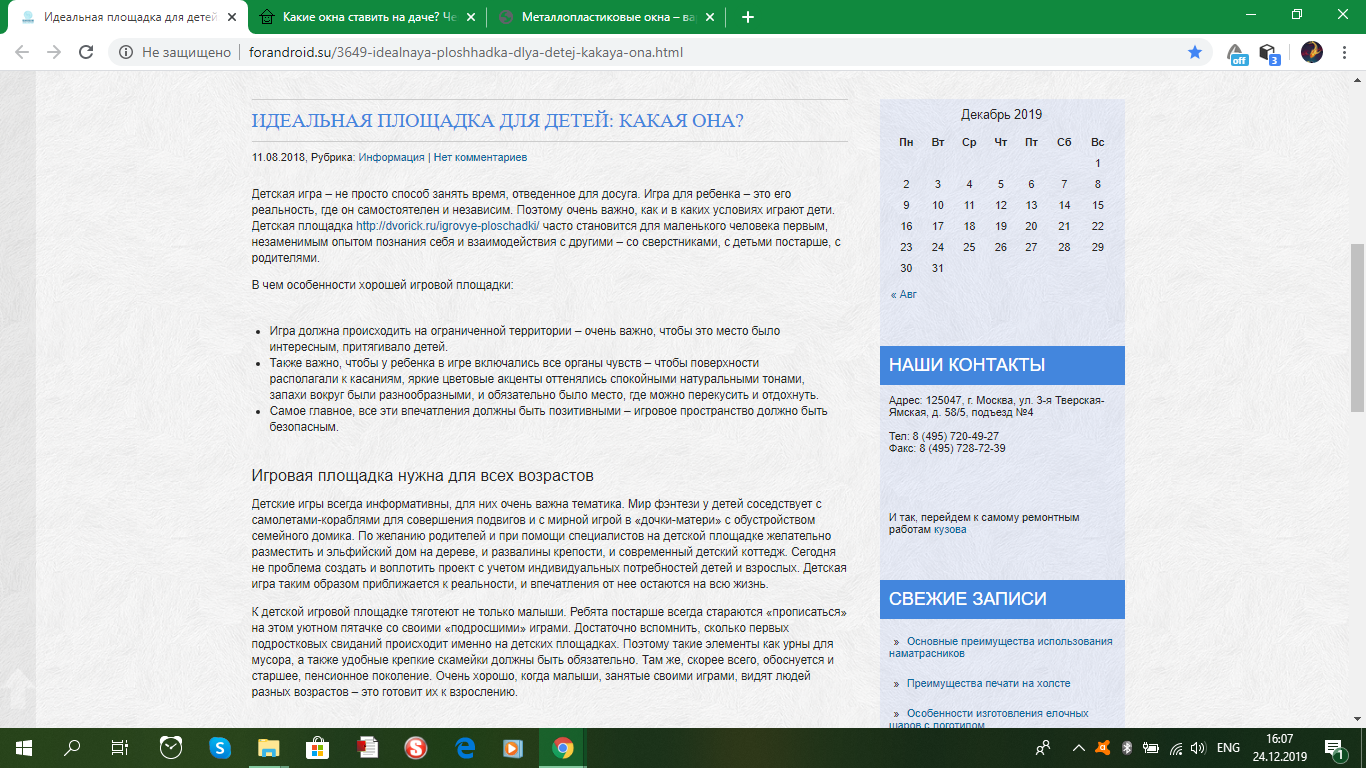
Task: Open 'Особенности изготовления елочных шаров' post
Action: tap(990, 719)
